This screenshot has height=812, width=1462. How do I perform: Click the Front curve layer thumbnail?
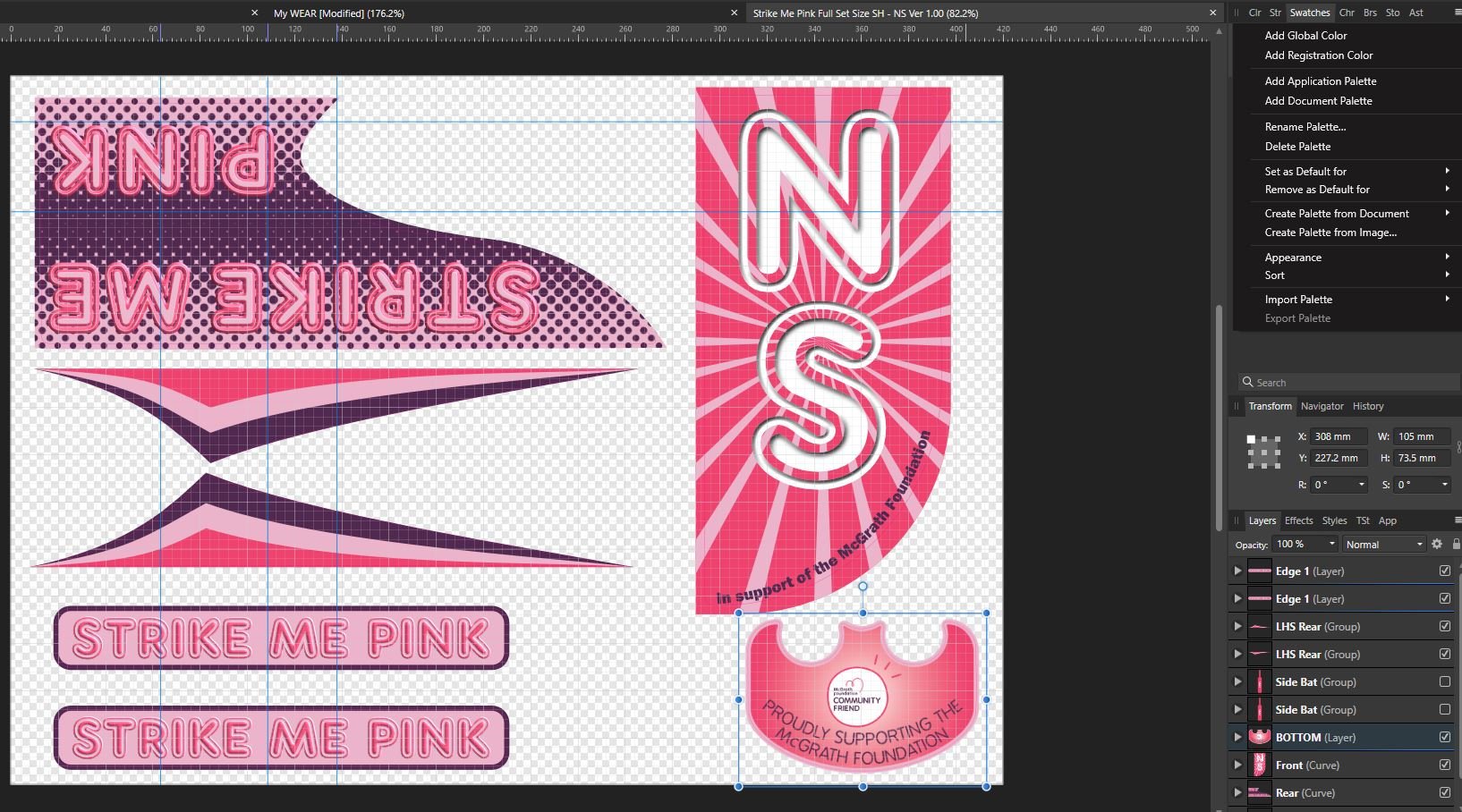[1259, 765]
